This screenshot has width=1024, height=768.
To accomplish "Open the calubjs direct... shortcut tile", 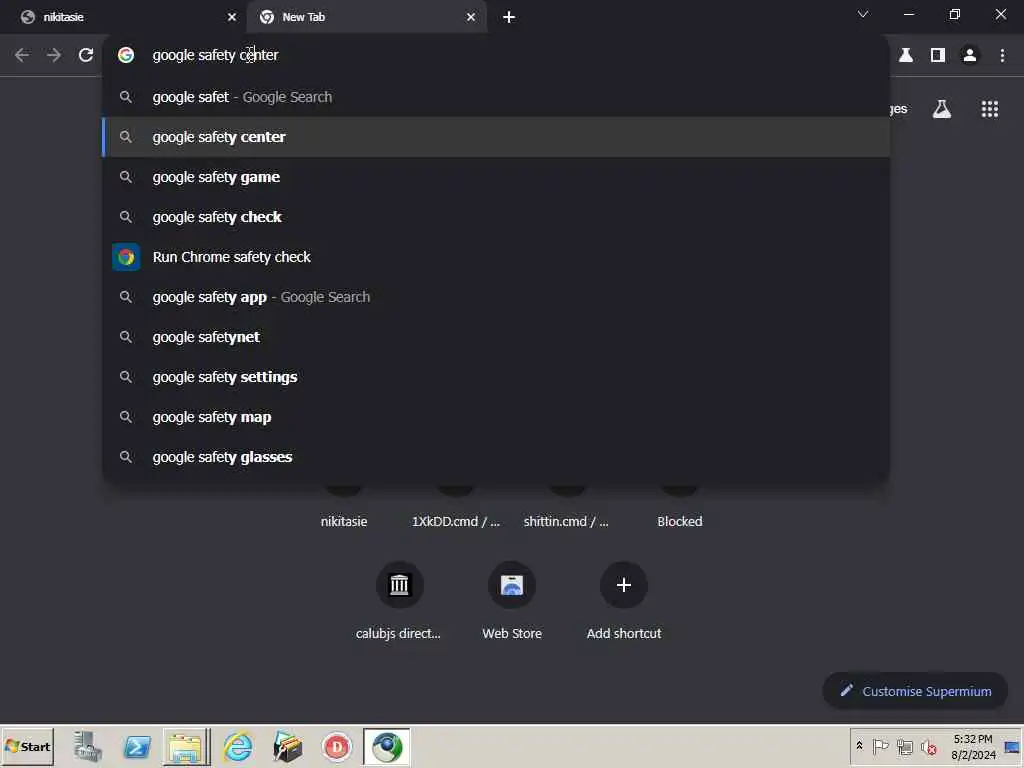I will (399, 585).
